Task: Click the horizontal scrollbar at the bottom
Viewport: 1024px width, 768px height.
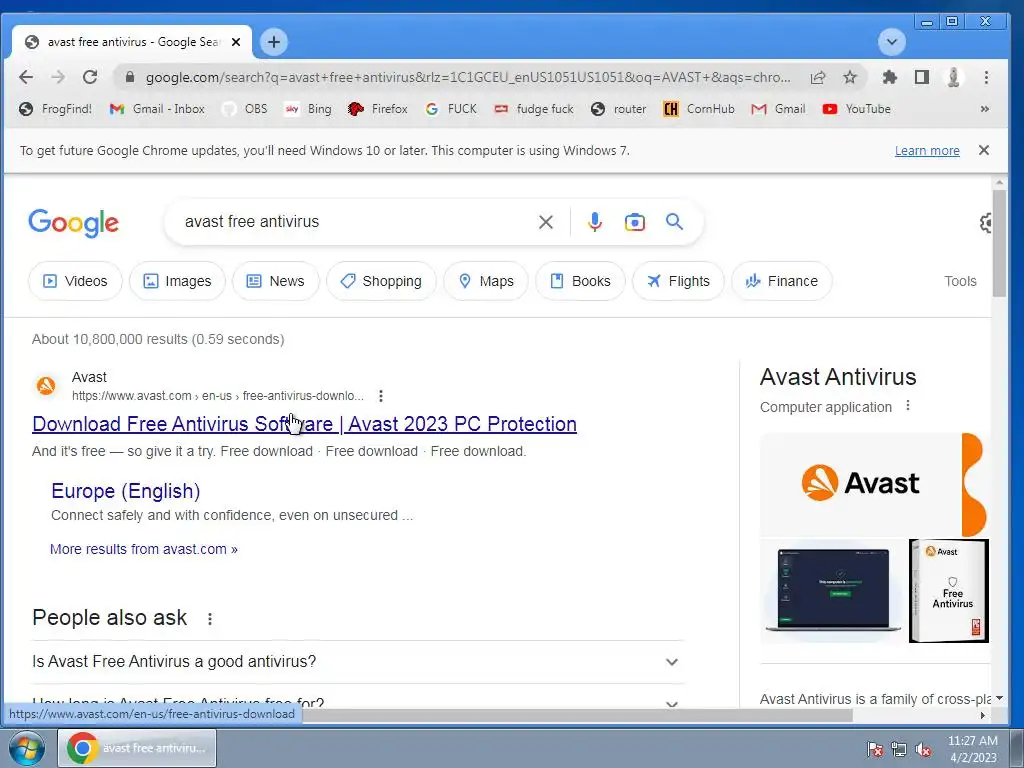Action: (577, 715)
